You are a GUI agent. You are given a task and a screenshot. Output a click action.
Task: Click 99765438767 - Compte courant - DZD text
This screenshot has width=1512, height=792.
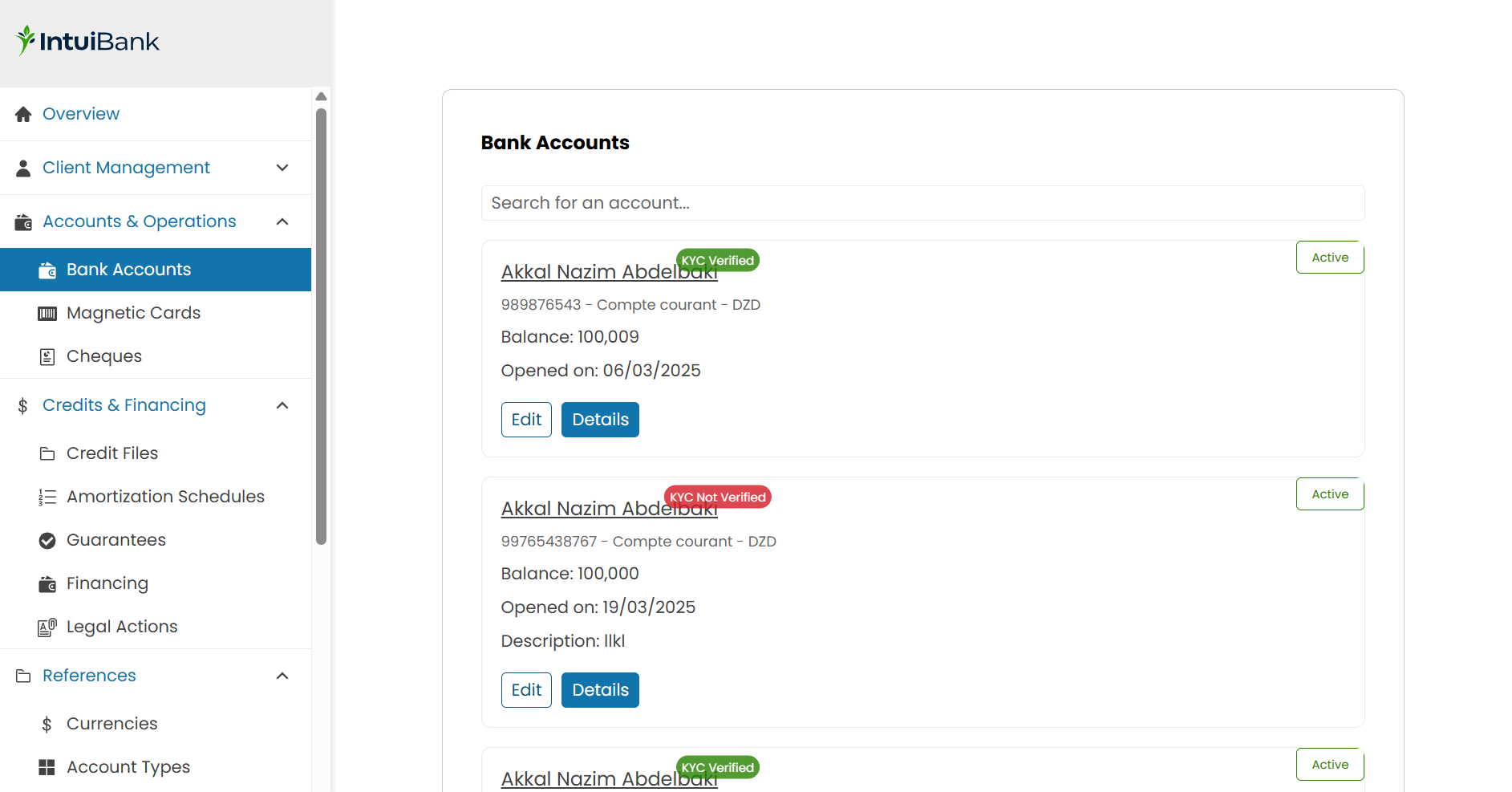tap(638, 542)
